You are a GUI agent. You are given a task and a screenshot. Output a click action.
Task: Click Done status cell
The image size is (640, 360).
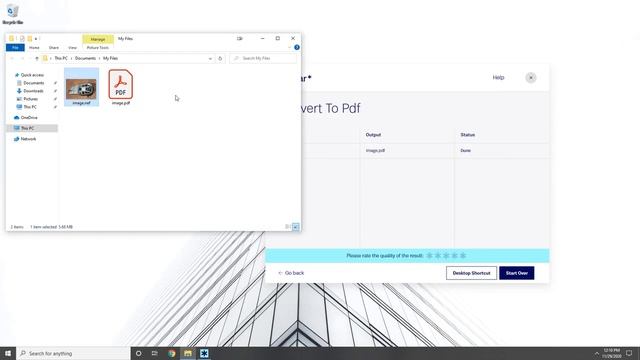click(x=465, y=151)
